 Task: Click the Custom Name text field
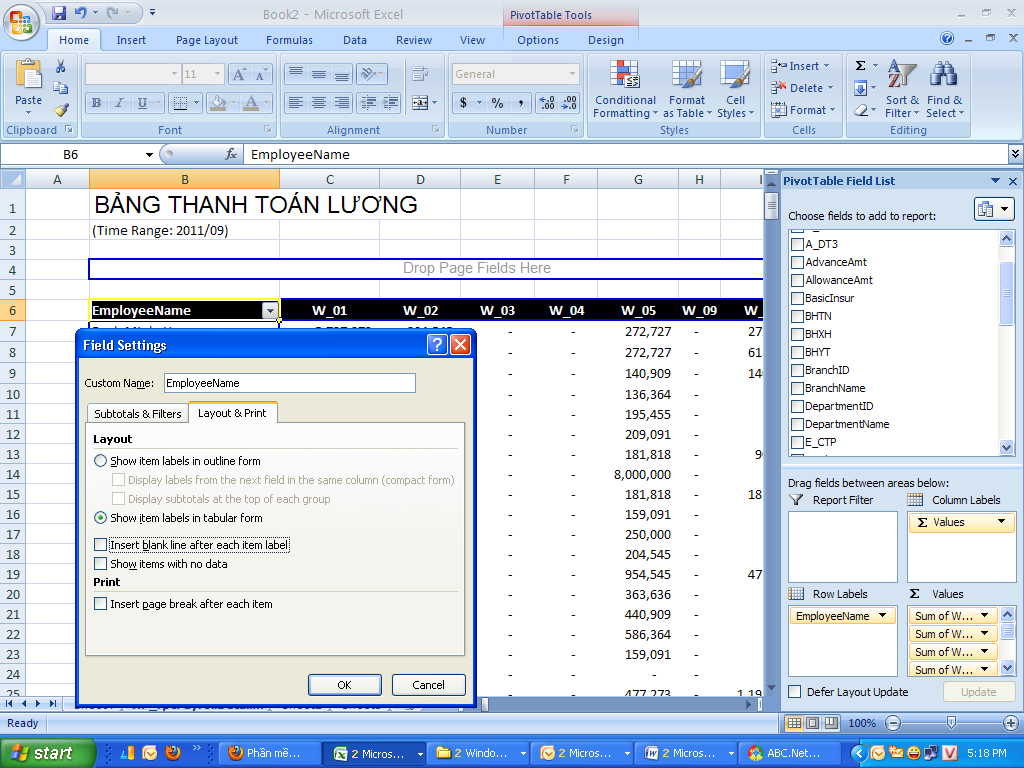(288, 383)
